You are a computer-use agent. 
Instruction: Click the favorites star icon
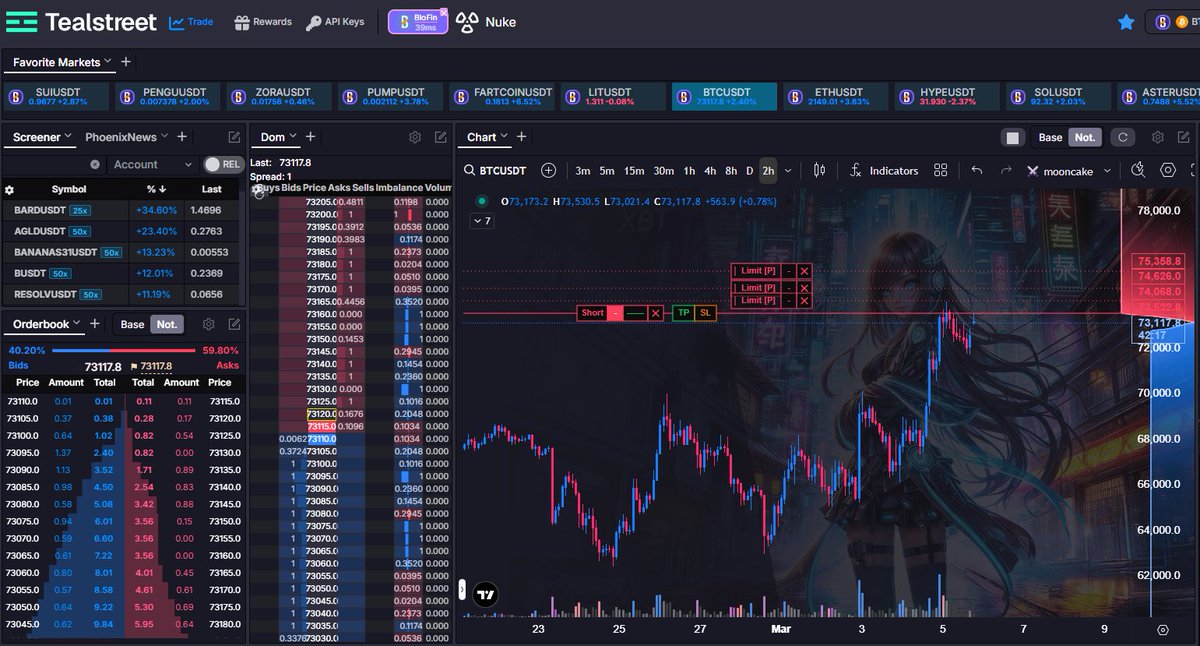coord(1126,22)
